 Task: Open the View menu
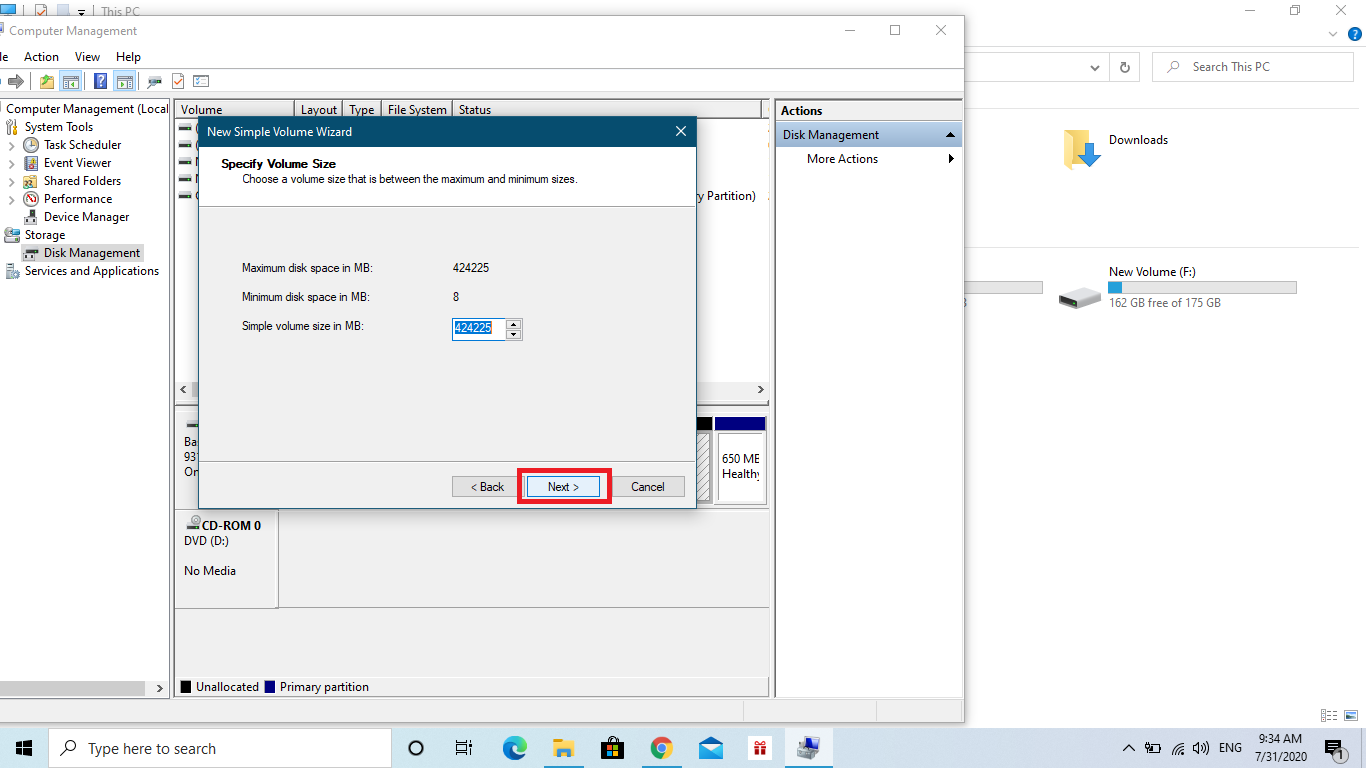coord(87,57)
